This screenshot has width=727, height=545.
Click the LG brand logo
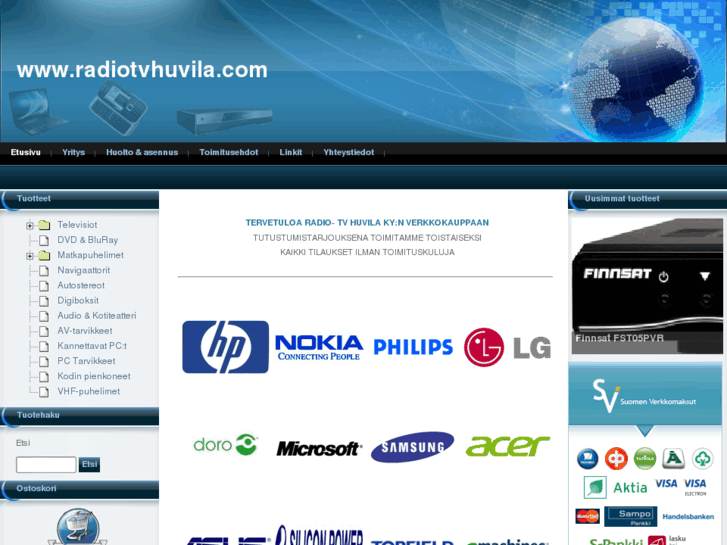pyautogui.click(x=507, y=347)
